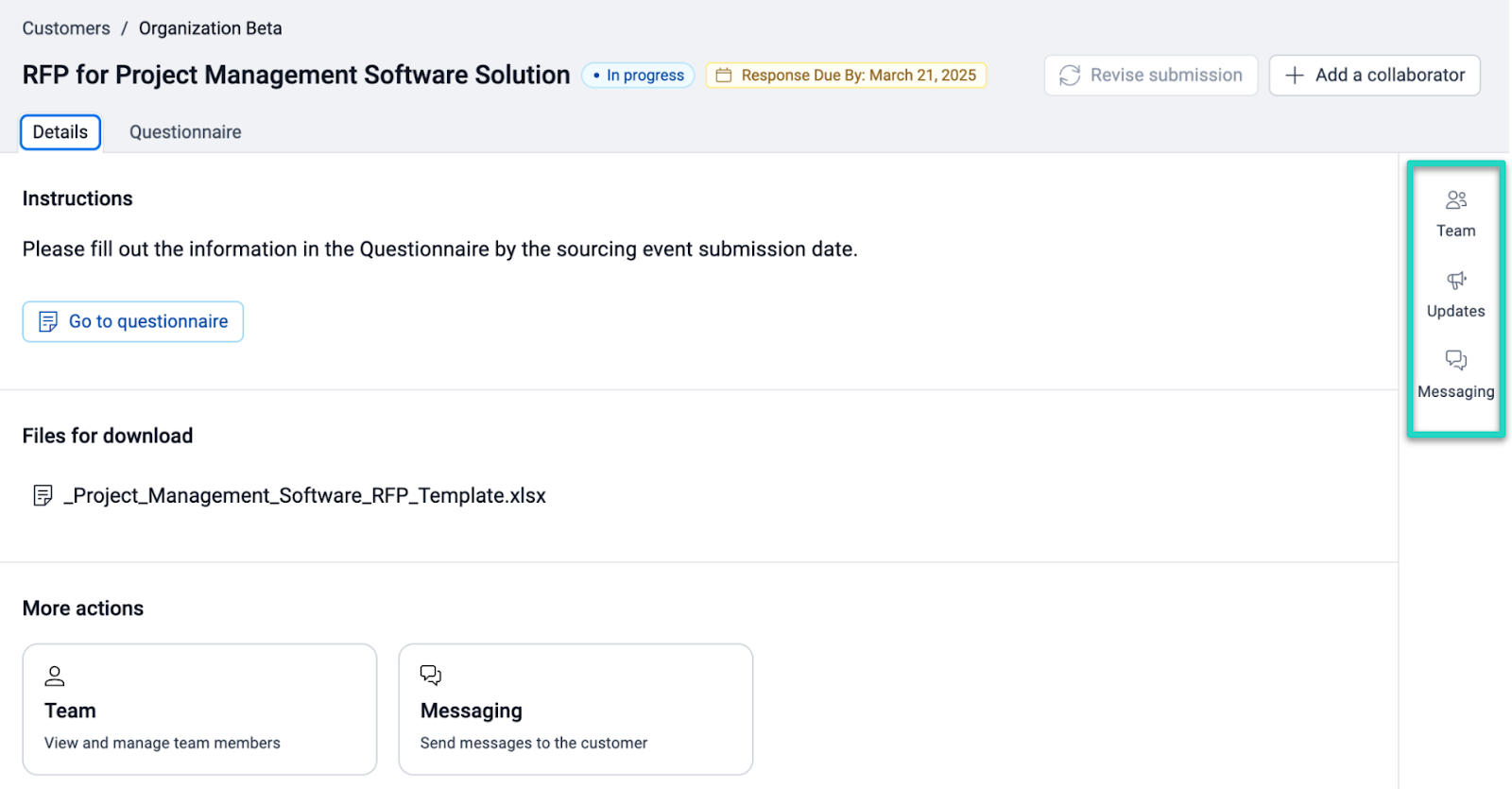Screen dimensions: 1512x789
Task: Click the file icon beside the RFP template
Action: click(43, 495)
